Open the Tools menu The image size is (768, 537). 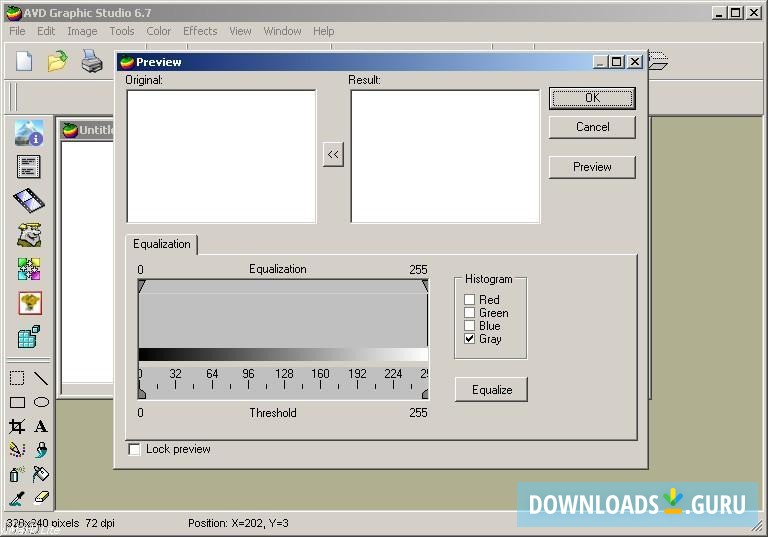(x=122, y=31)
